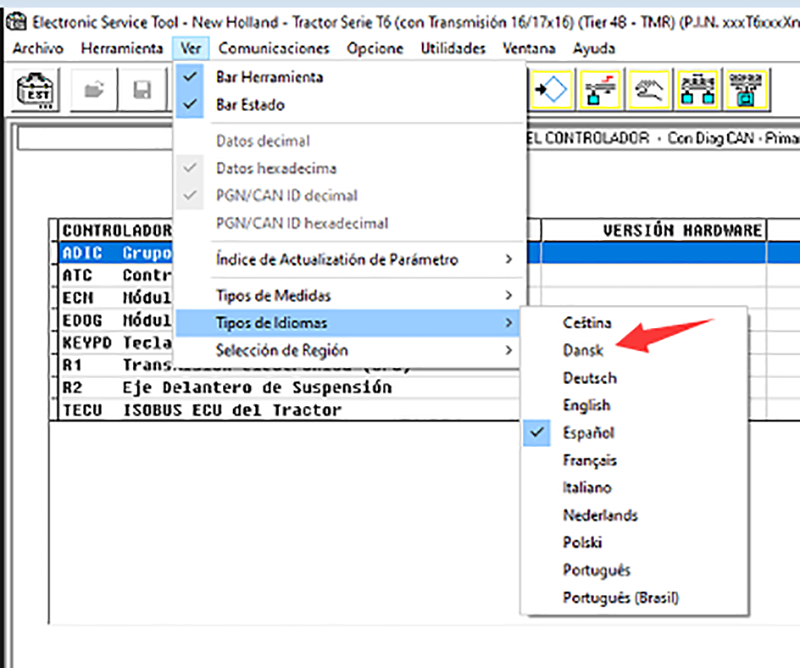Select the EDOG controller row

tap(116, 320)
